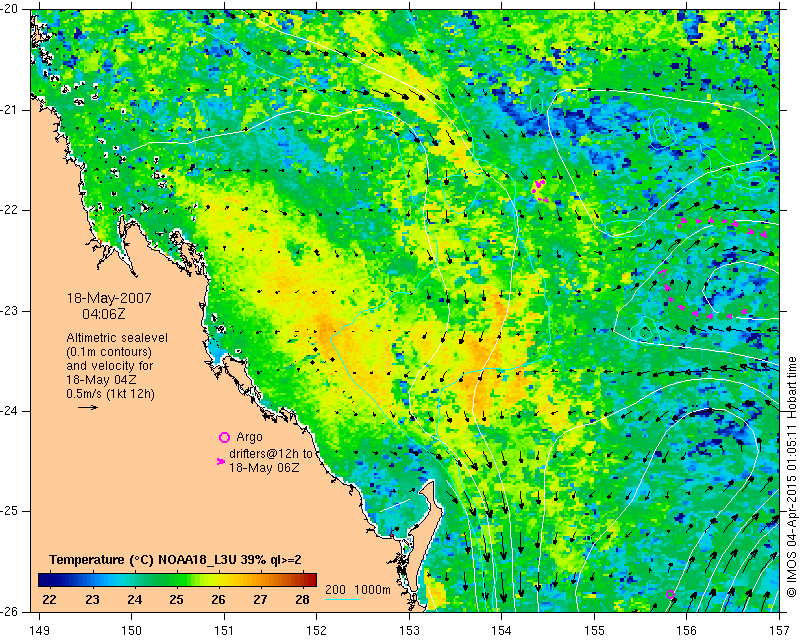
Task: Click the date label 18-May-2007
Action: 109,298
